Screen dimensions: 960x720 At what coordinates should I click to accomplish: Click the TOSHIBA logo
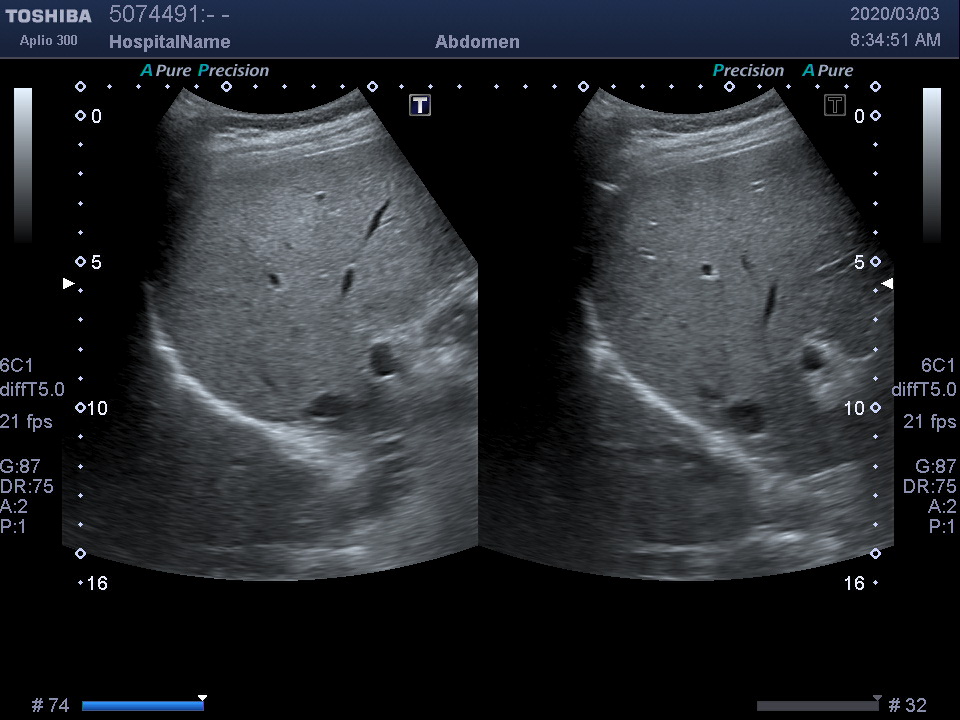click(x=48, y=16)
